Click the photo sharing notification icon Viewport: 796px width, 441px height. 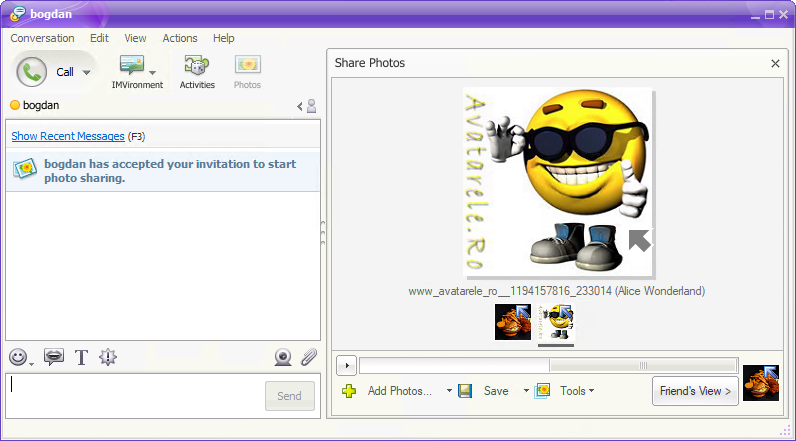[25, 169]
